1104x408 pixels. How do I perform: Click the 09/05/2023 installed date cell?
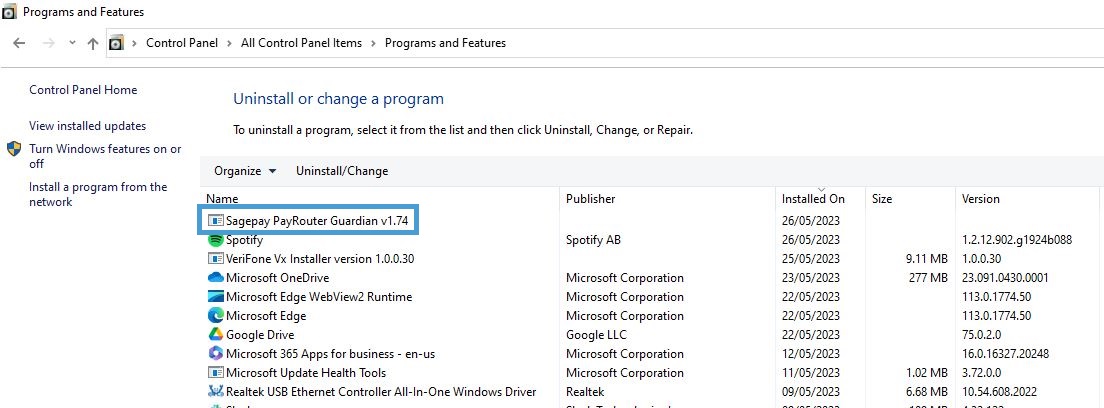click(810, 392)
